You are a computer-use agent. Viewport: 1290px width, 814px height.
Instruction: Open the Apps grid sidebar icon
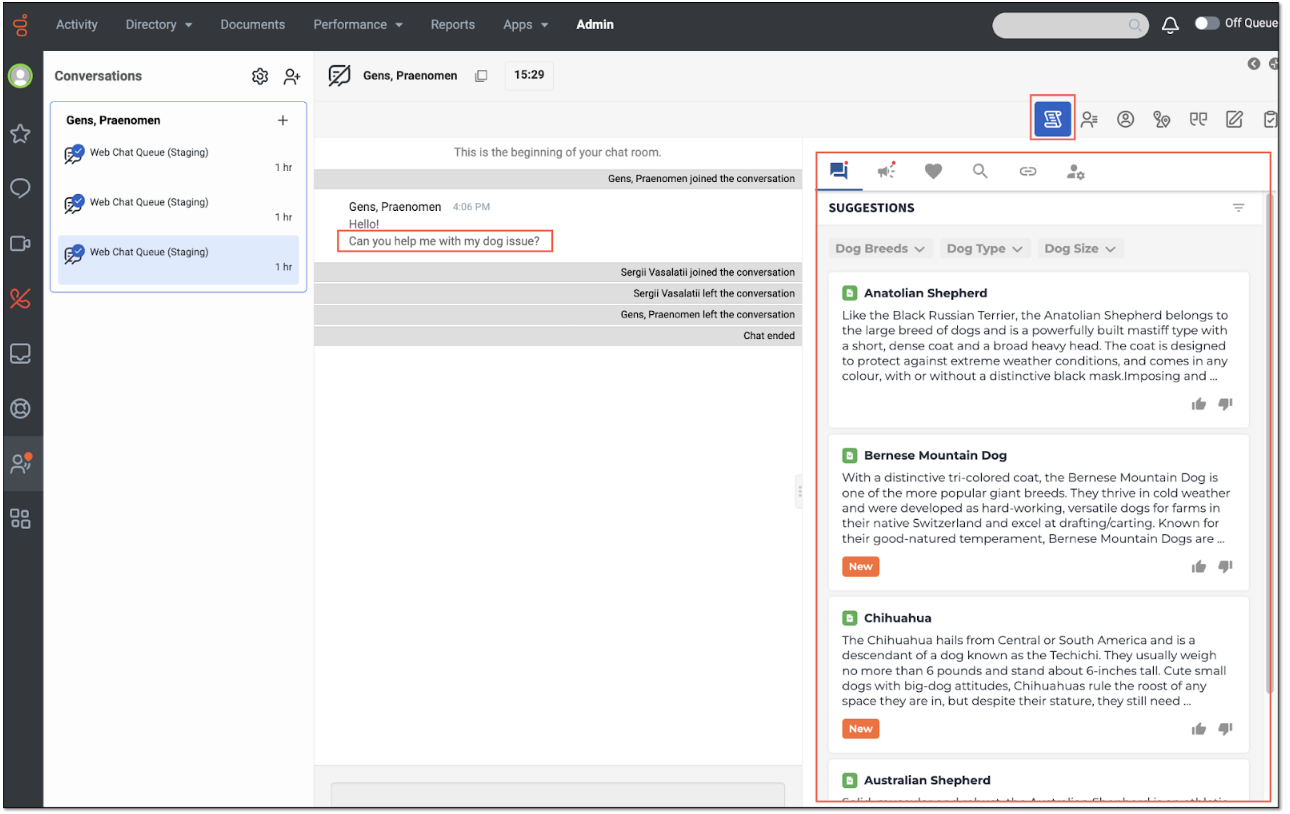click(x=20, y=518)
